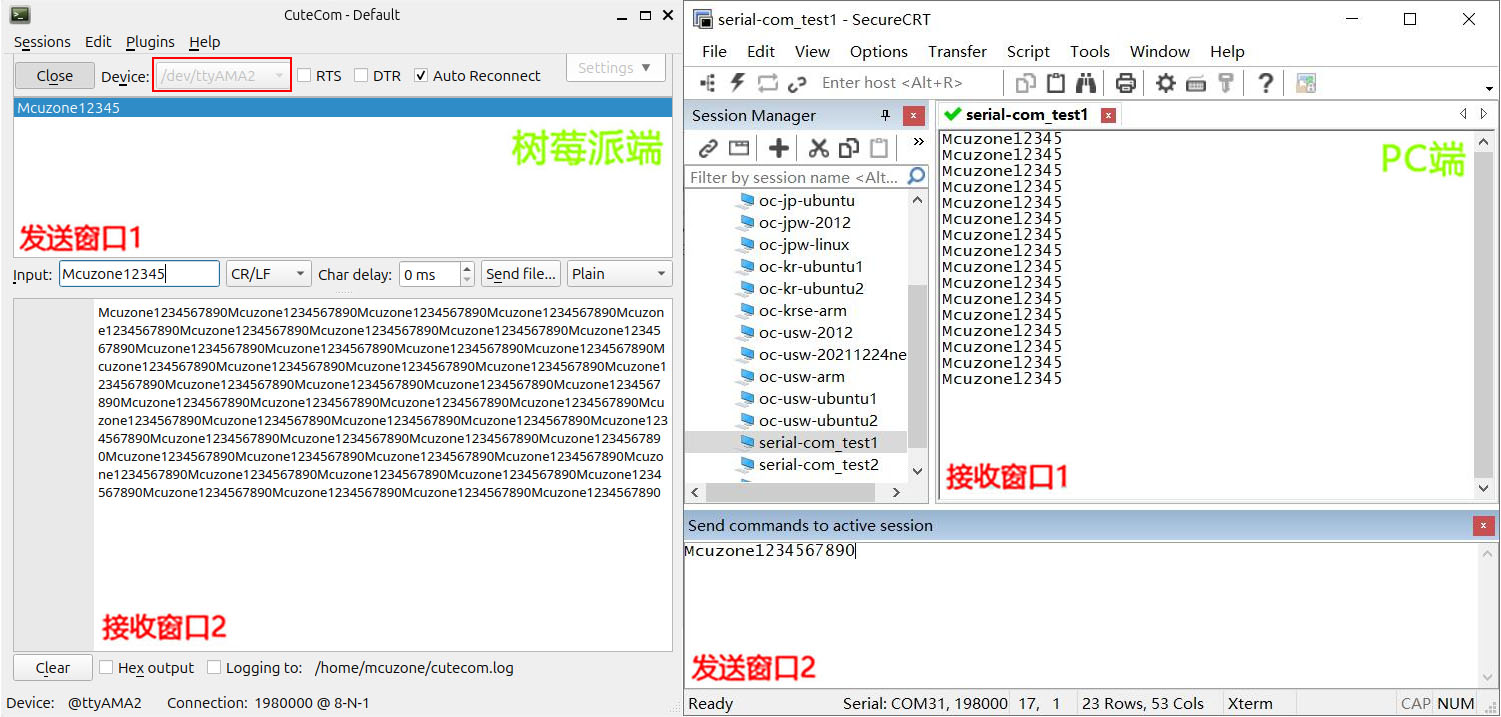Open the Transfer menu in SecureCRT

pyautogui.click(x=957, y=52)
